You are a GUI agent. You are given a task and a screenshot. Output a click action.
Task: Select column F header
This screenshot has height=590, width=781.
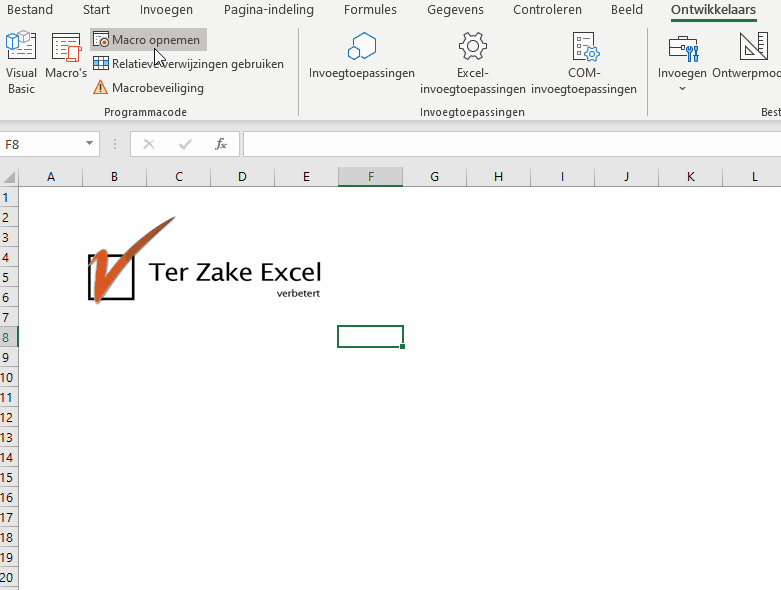pyautogui.click(x=370, y=177)
